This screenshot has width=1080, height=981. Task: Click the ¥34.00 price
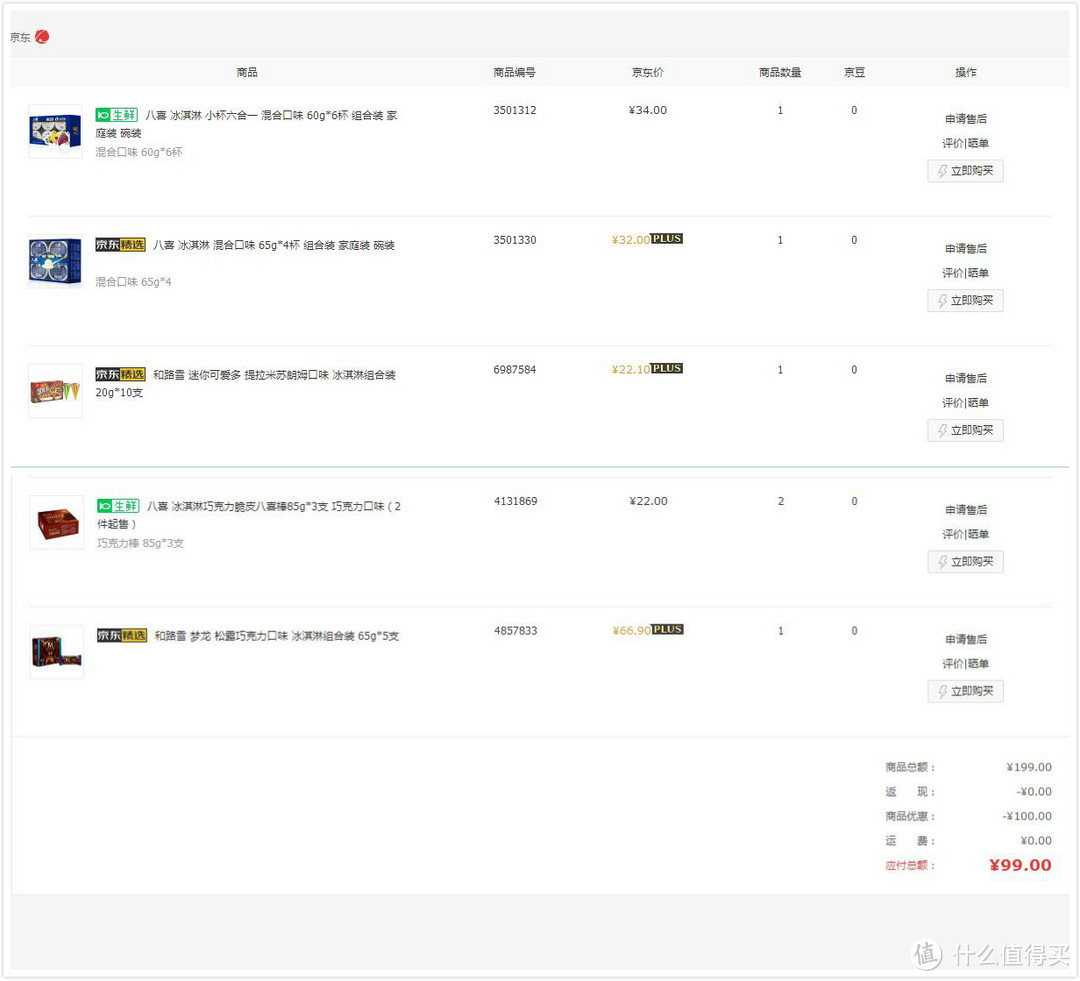(x=647, y=110)
